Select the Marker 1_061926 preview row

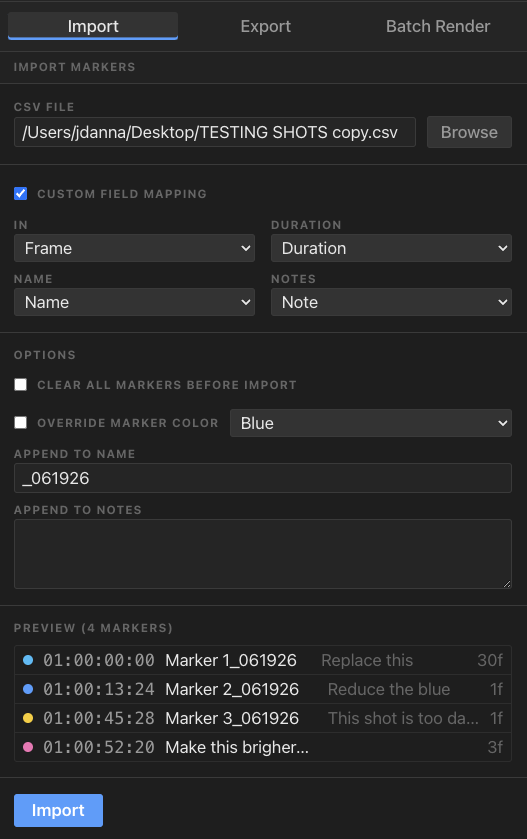pos(263,660)
